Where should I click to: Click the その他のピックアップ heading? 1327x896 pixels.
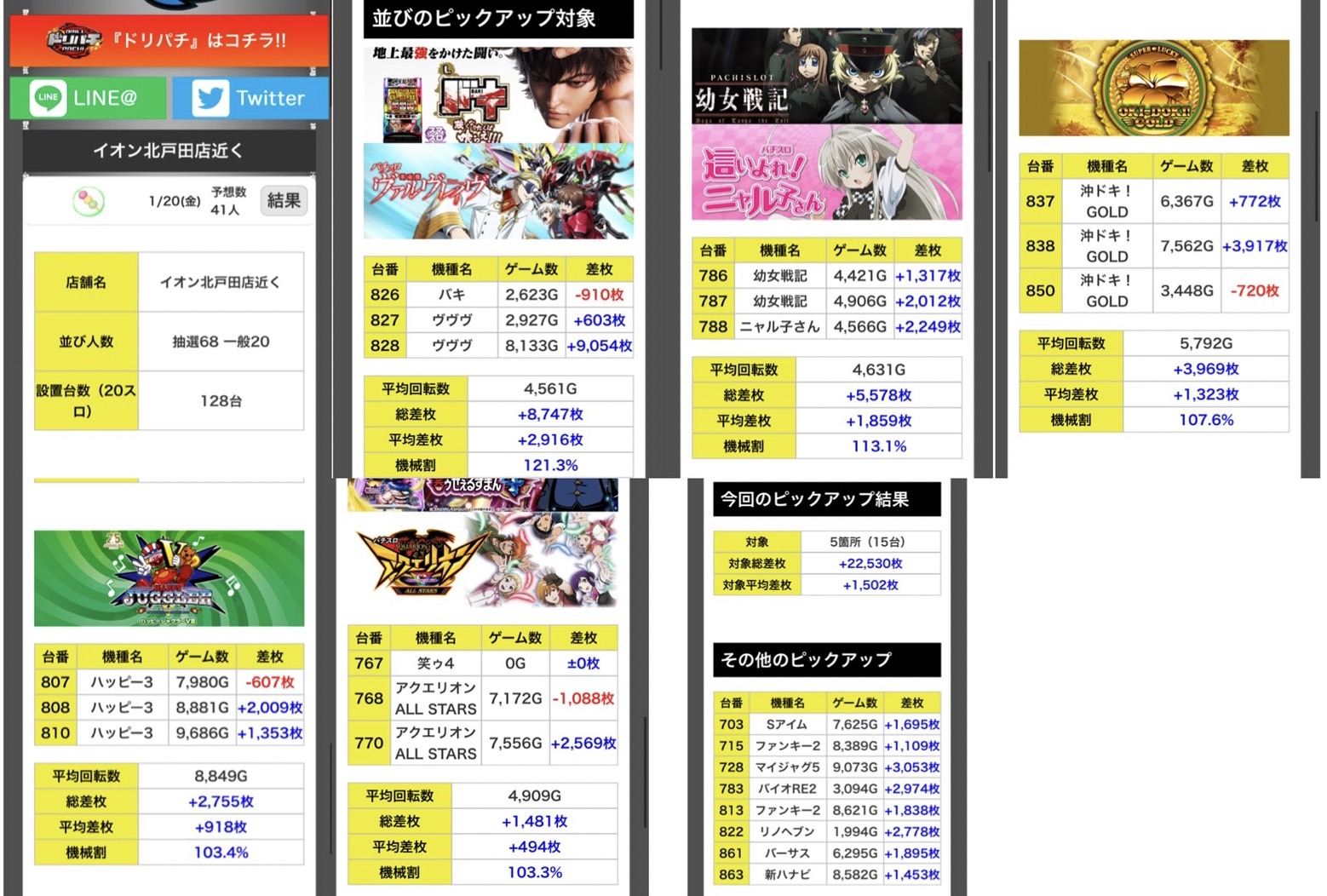[826, 659]
